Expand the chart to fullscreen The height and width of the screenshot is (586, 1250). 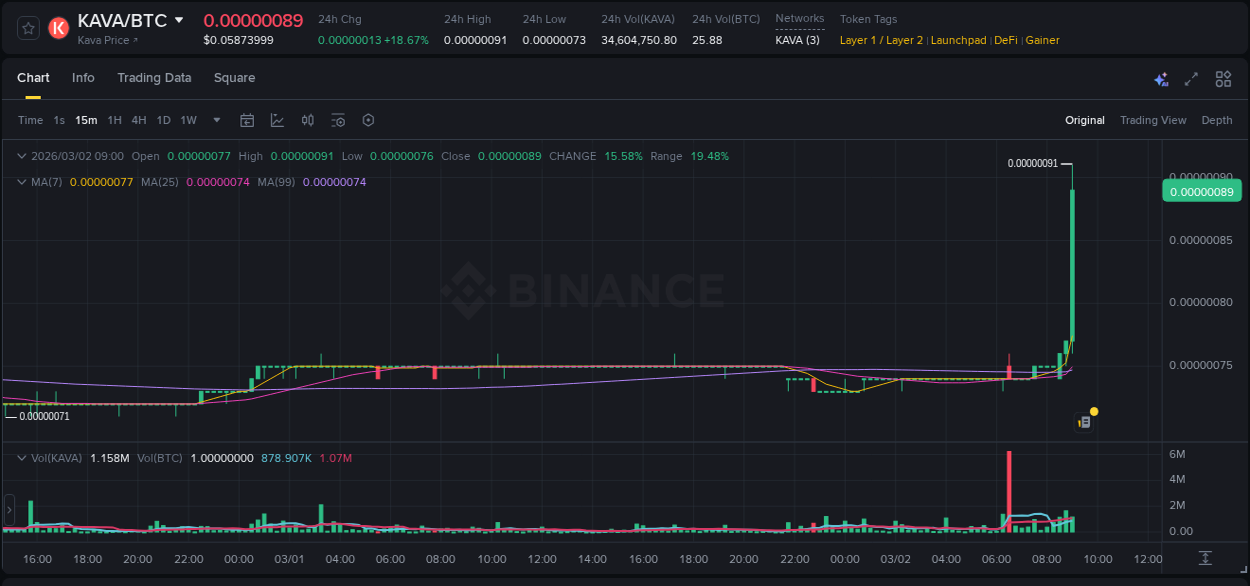pyautogui.click(x=1190, y=78)
